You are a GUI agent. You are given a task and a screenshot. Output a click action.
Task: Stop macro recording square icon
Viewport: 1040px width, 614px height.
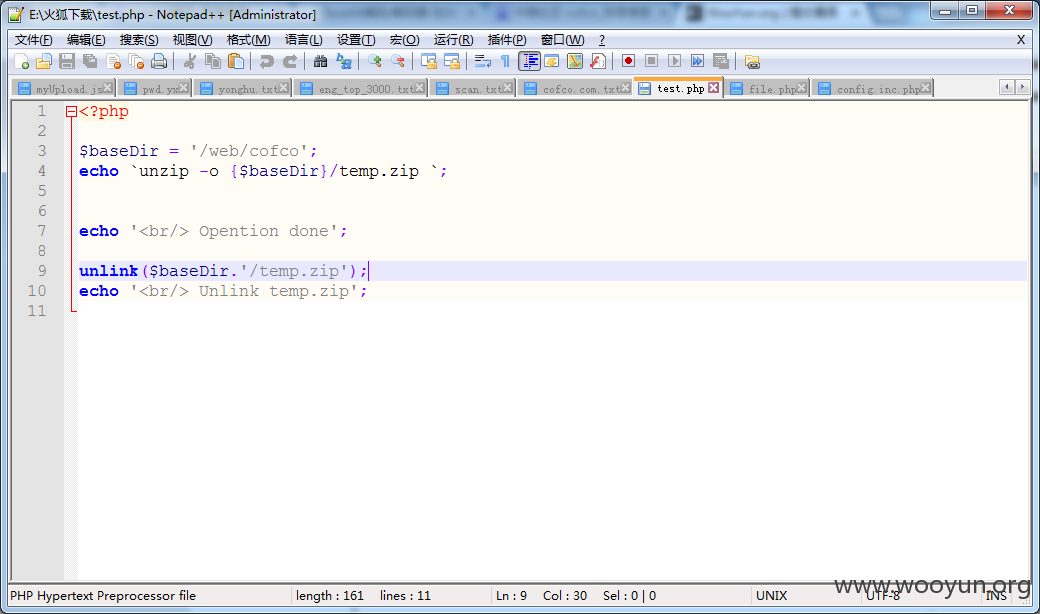[x=651, y=61]
